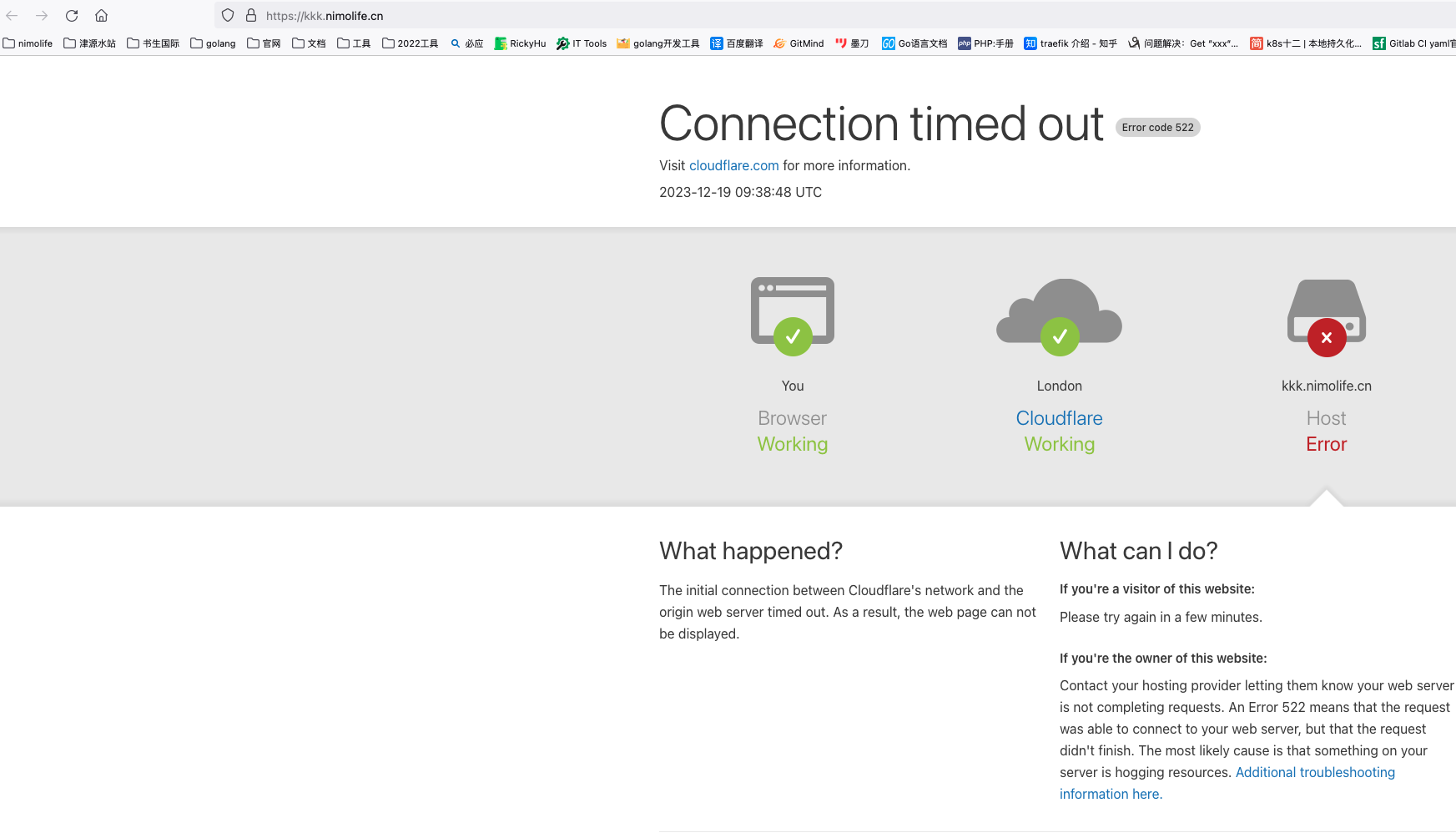Open the PHP:手册 bookmark
The width and height of the screenshot is (1456, 833).
985,43
